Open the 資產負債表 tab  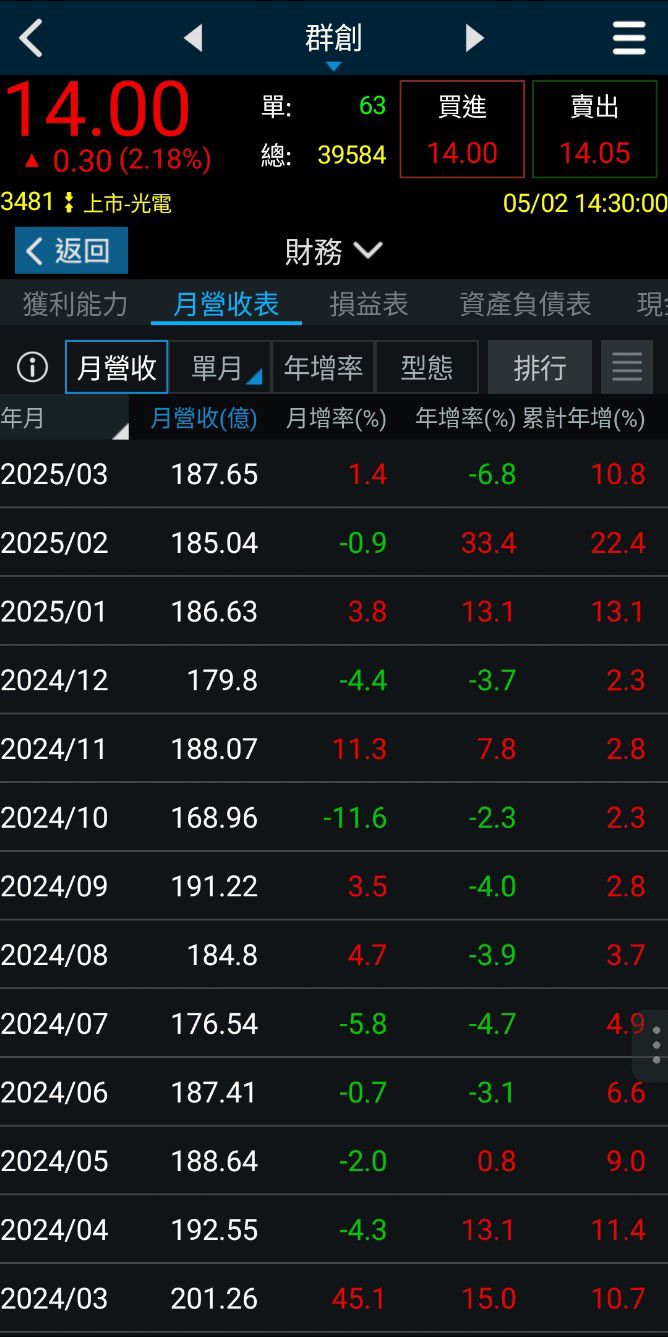525,304
